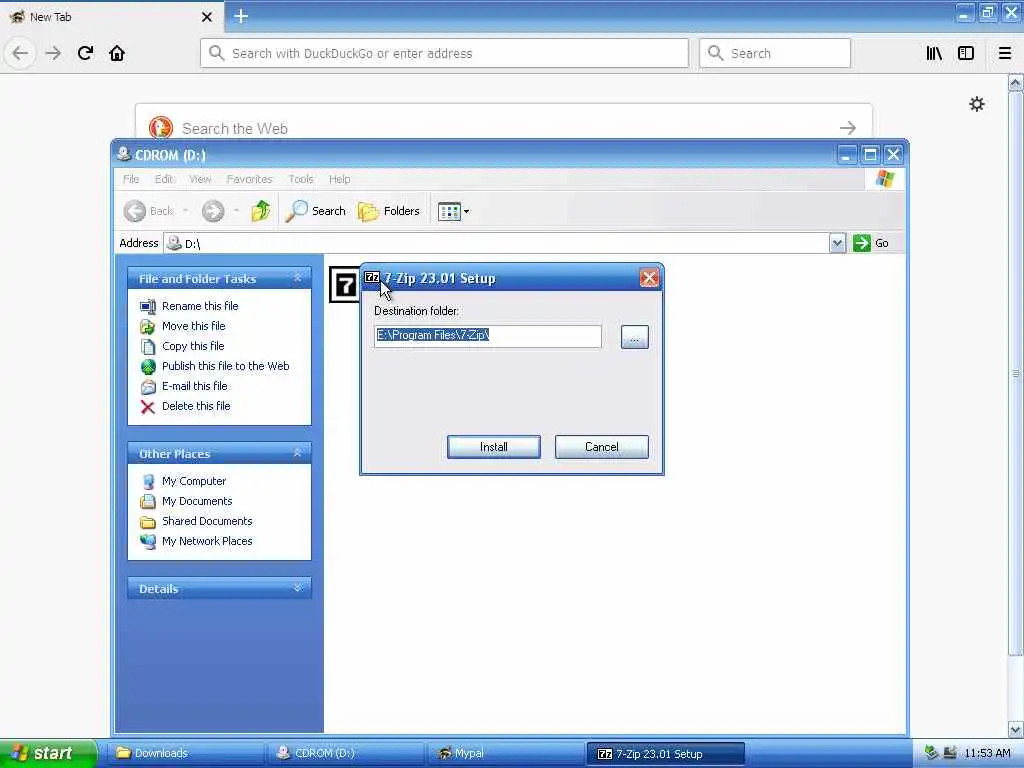The image size is (1024, 768).
Task: Click Install in 7-Zip Setup dialog
Action: pos(494,447)
